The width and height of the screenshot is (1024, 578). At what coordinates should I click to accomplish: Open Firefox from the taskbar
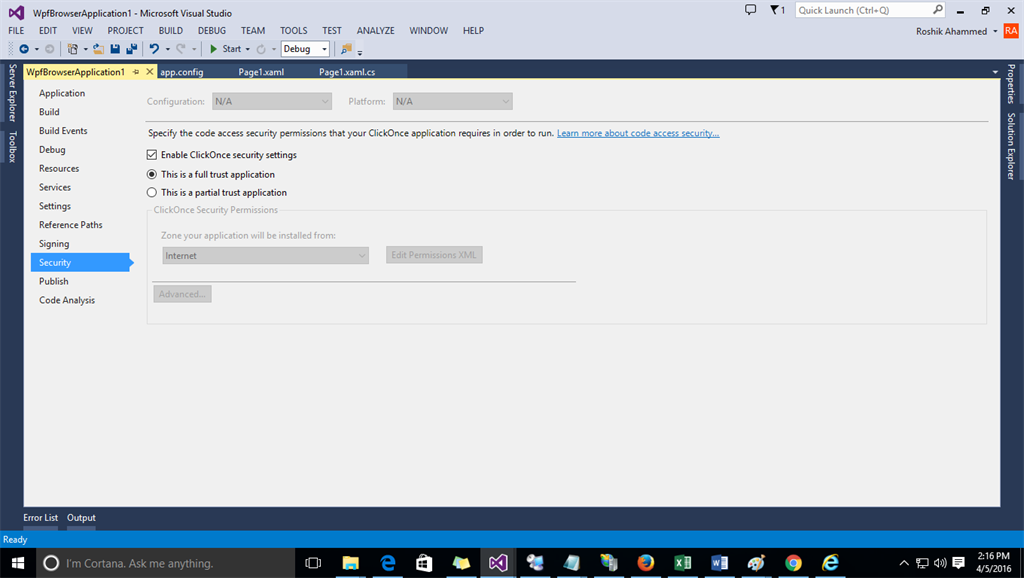click(x=646, y=563)
